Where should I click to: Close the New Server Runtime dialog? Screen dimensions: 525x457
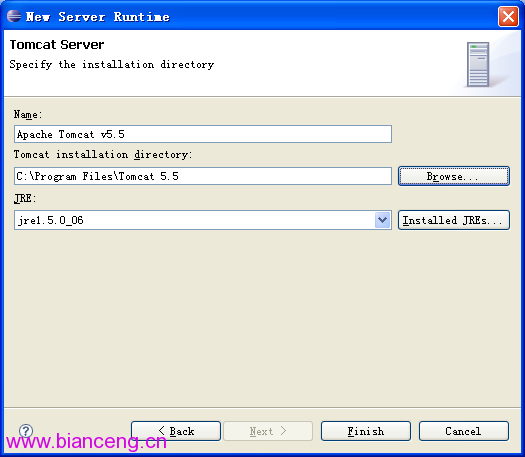(x=508, y=16)
